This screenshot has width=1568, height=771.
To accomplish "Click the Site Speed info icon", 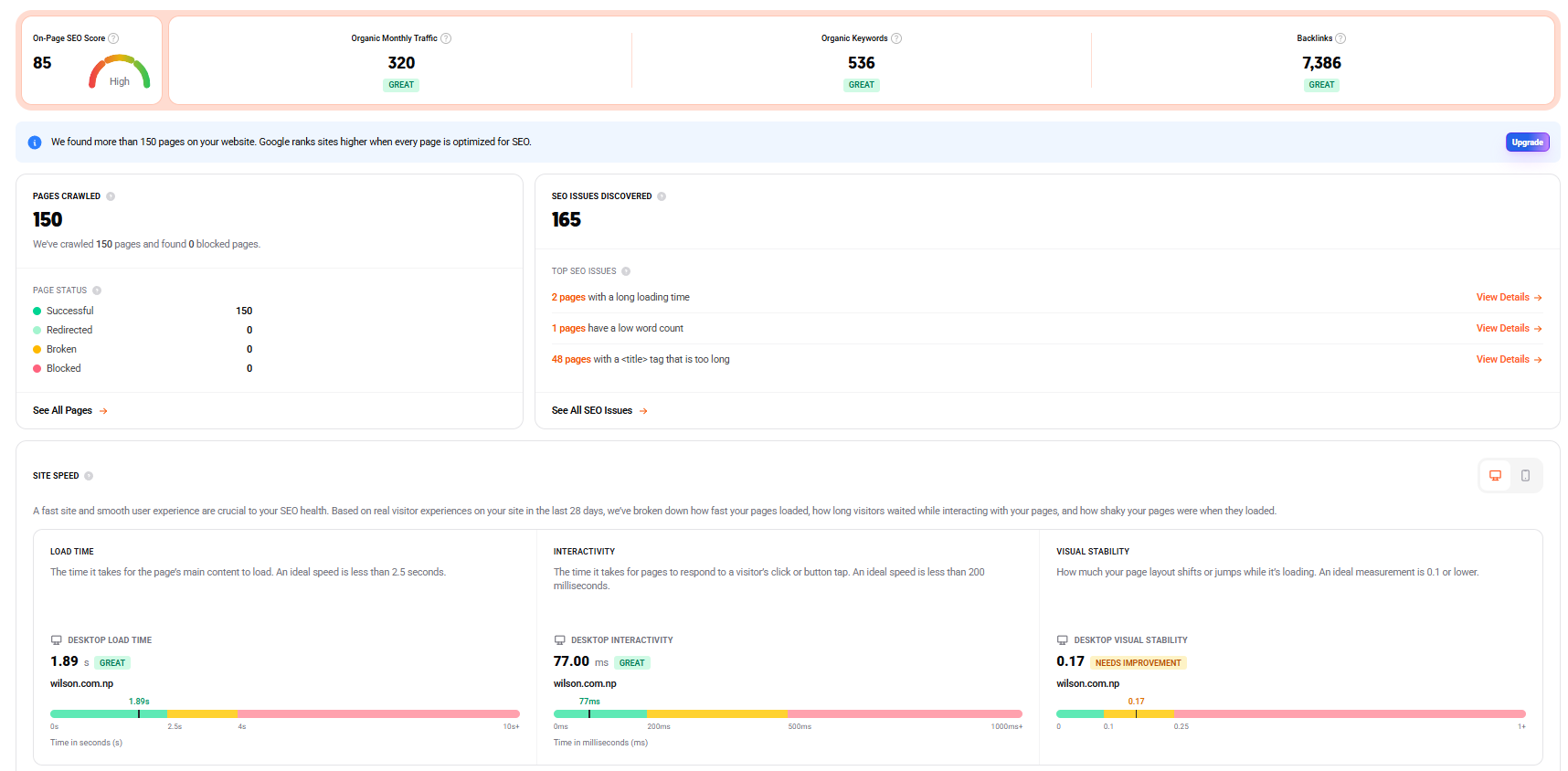I will click(89, 476).
